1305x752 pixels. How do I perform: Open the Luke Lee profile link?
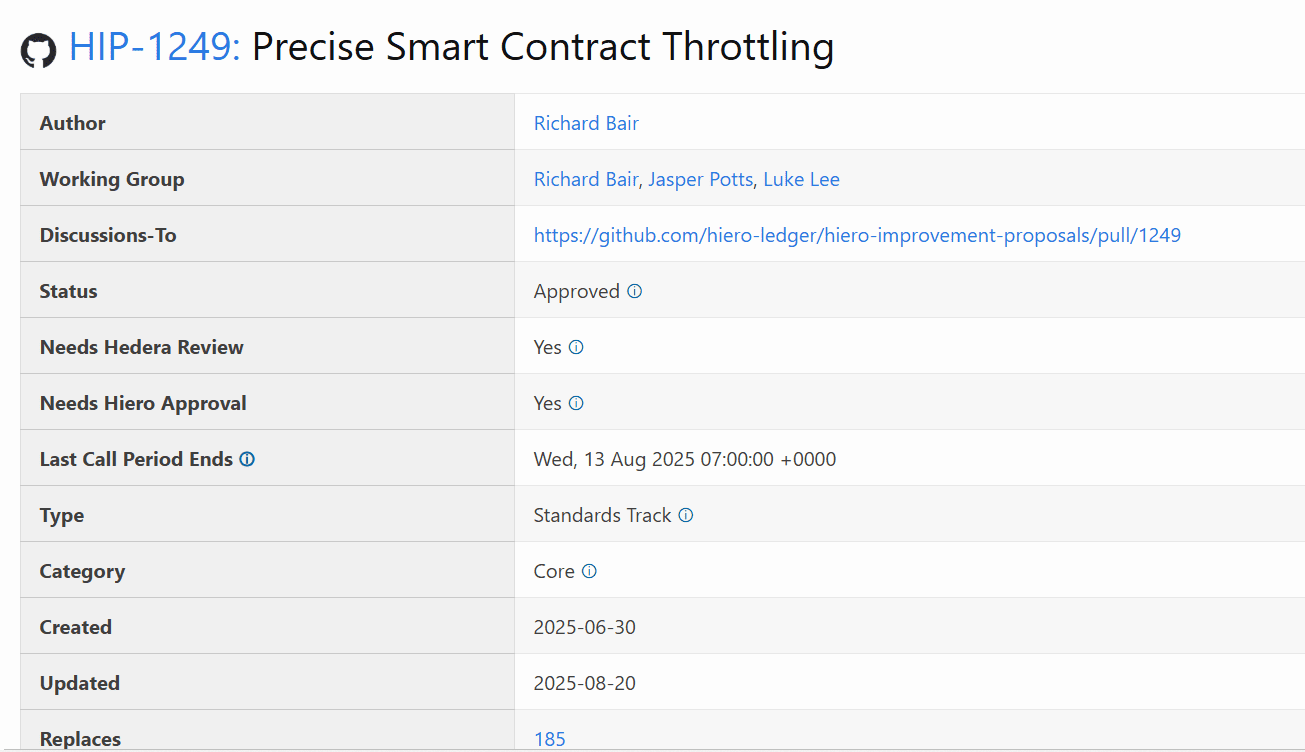click(x=801, y=178)
